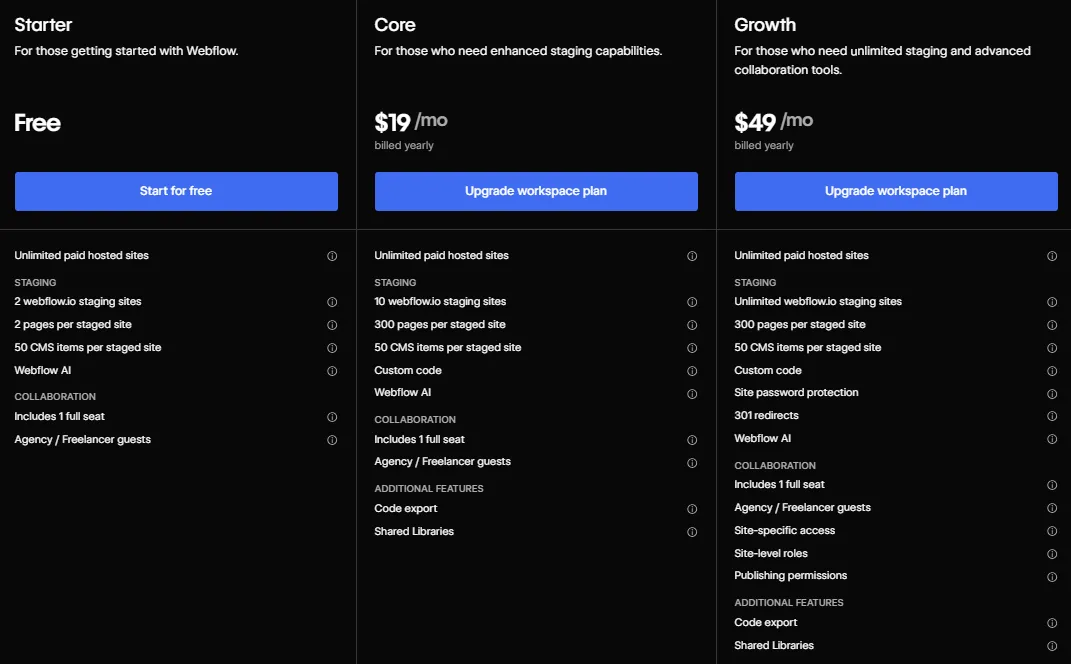The height and width of the screenshot is (664, 1071).
Task: Open info for Publishing permissions in Growth
Action: [1052, 576]
